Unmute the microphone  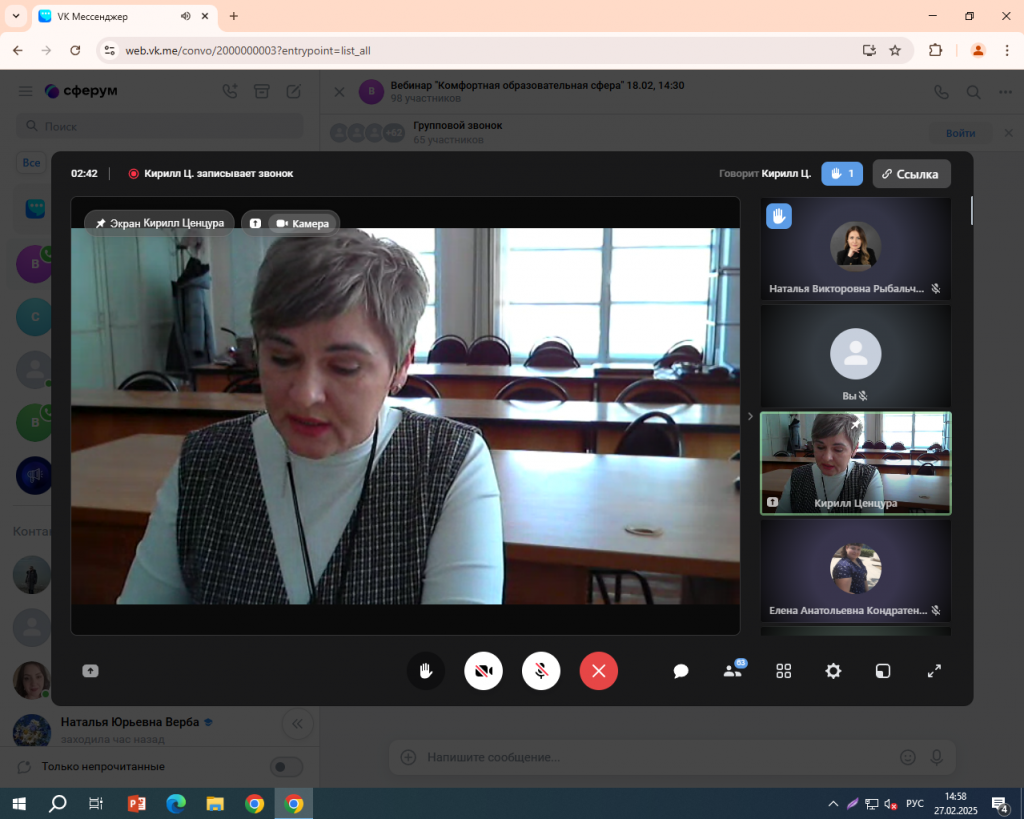pos(541,671)
